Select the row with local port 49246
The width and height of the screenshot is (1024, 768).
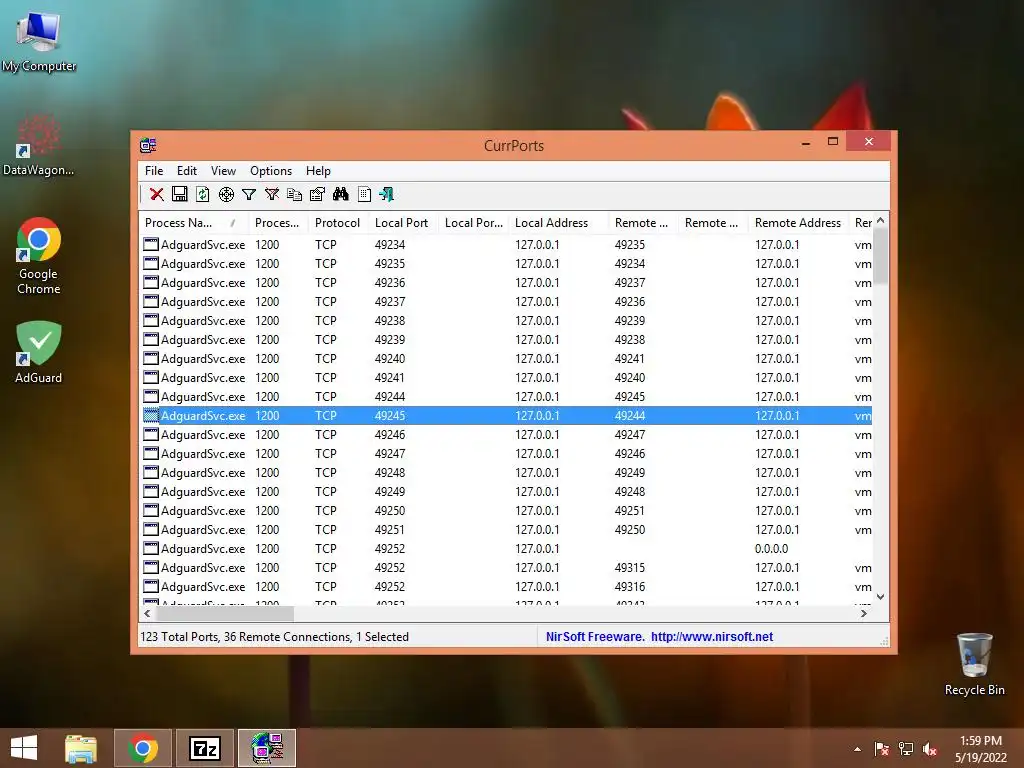(x=507, y=434)
